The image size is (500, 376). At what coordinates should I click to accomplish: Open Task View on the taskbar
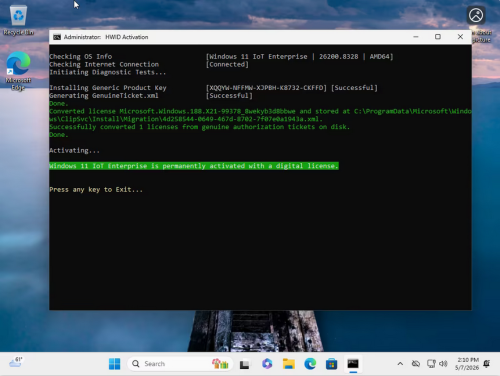click(x=245, y=364)
